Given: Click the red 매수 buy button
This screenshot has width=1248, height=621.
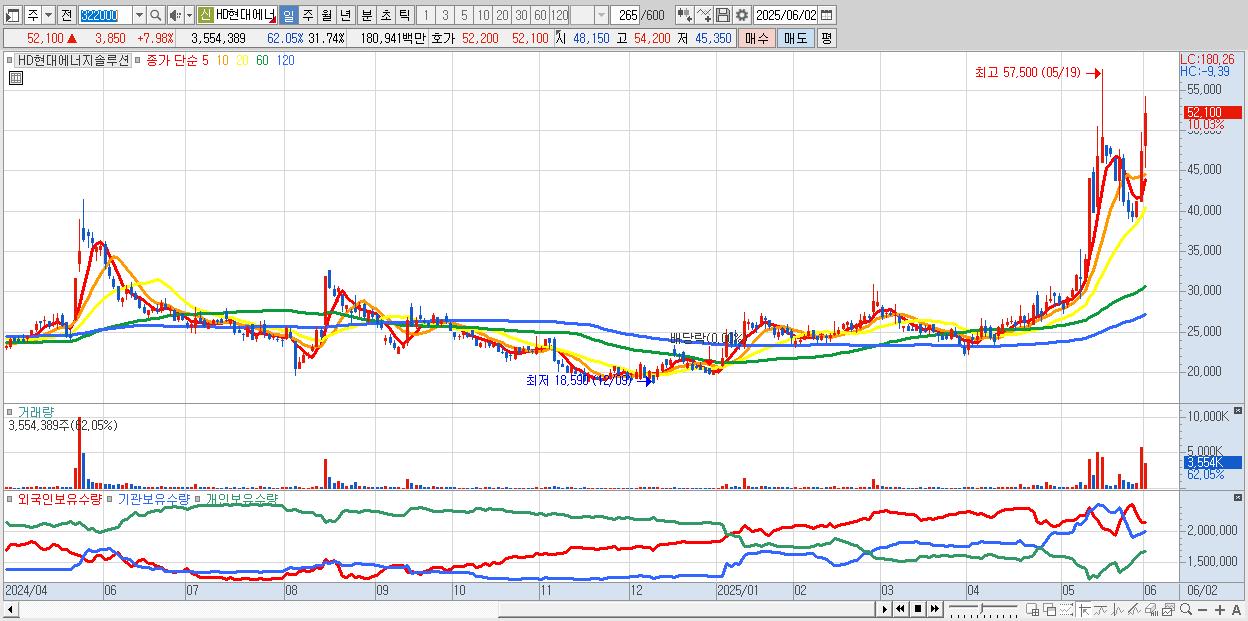Looking at the screenshot, I should (x=757, y=38).
